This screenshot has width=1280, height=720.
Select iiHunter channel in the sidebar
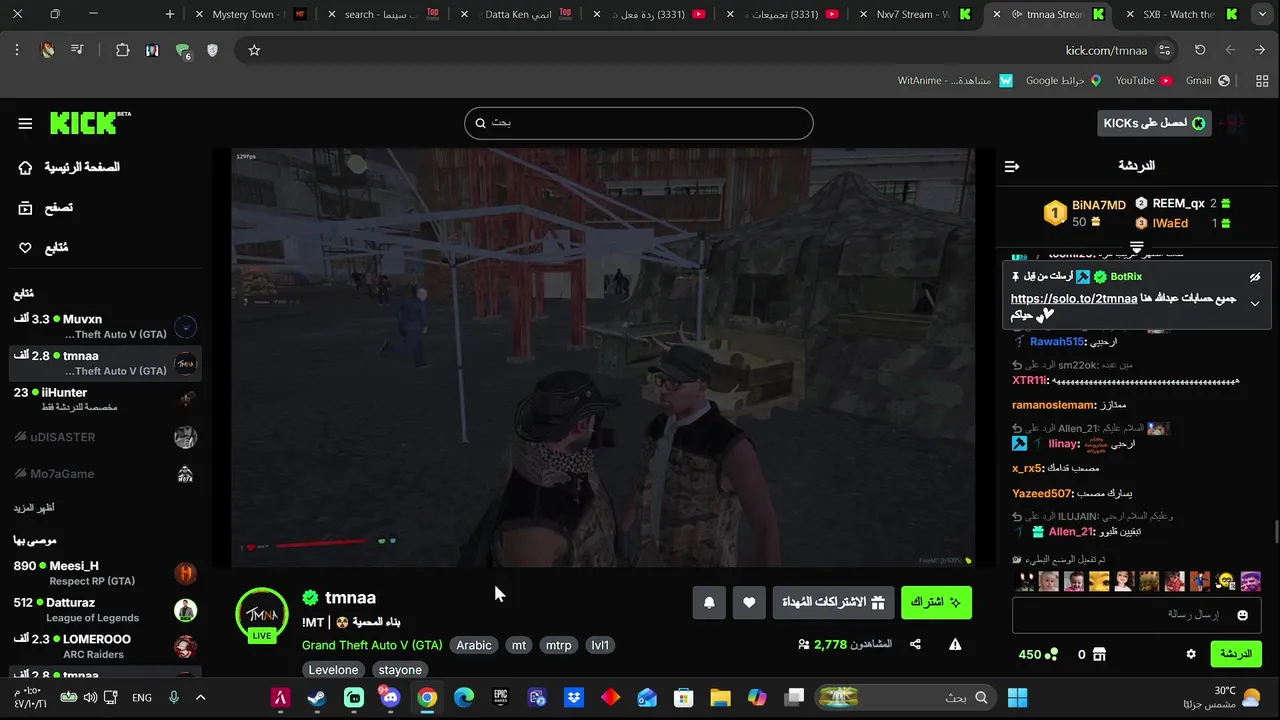point(105,400)
